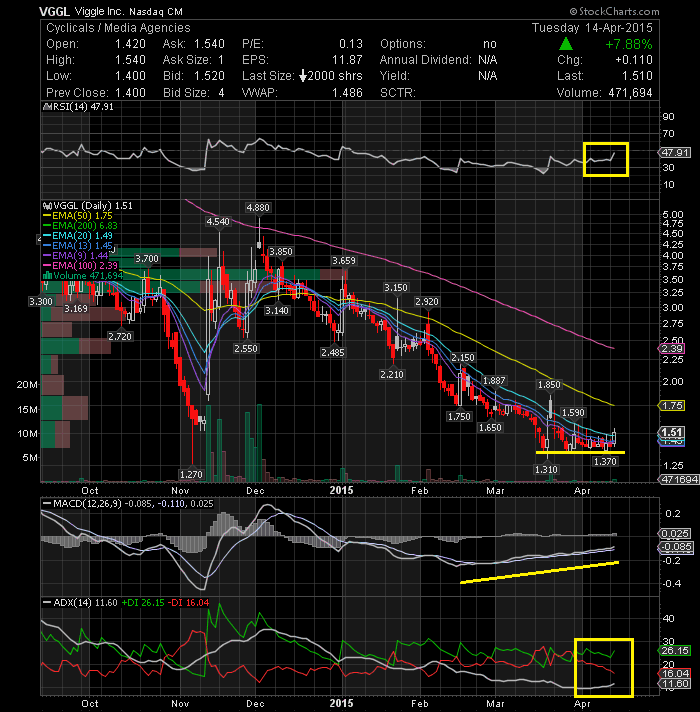The height and width of the screenshot is (712, 700).
Task: Click the SCTR label
Action: coord(398,93)
